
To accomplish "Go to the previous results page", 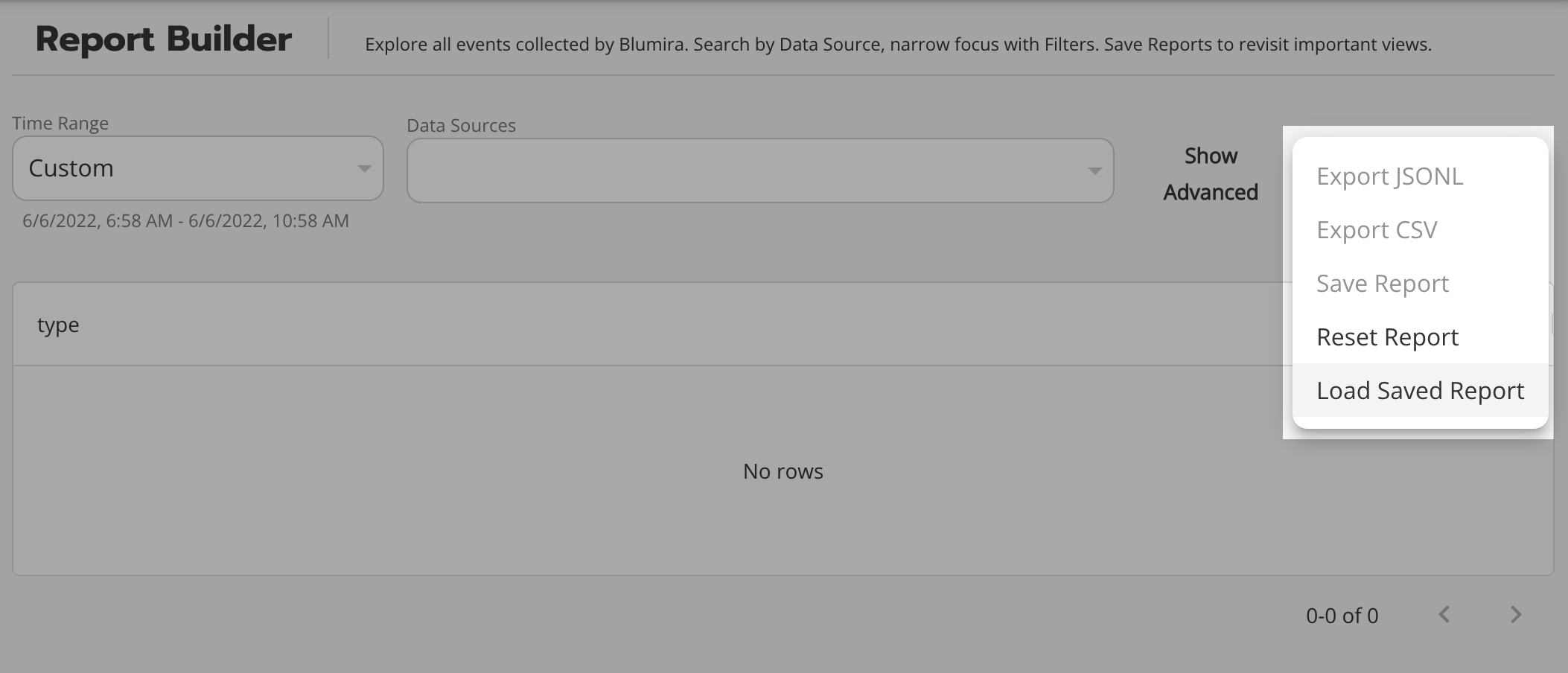I will click(x=1444, y=615).
